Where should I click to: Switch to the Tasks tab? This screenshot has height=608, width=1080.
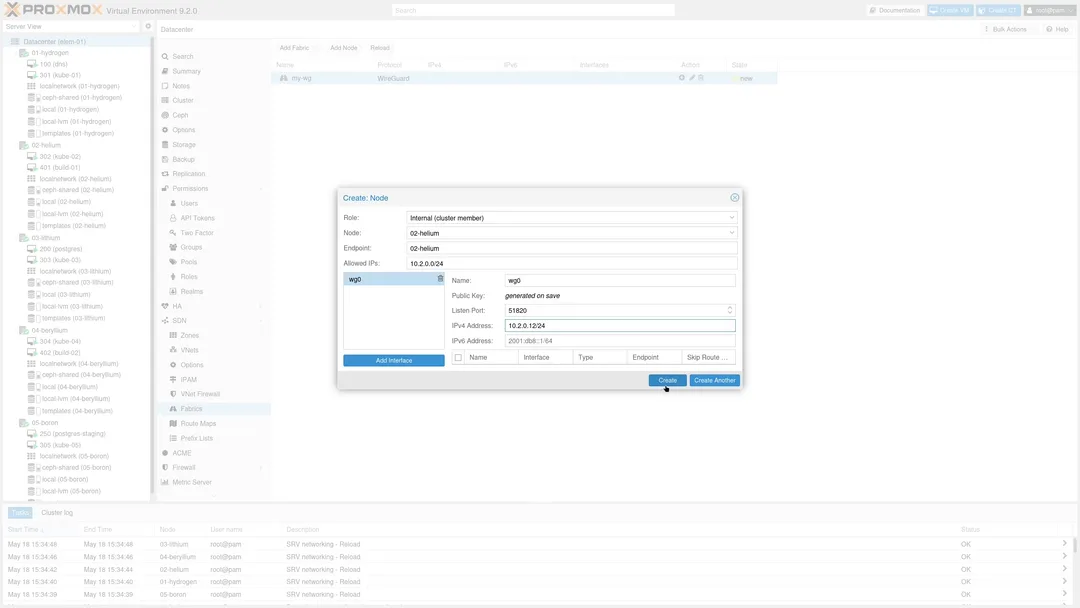tap(20, 512)
